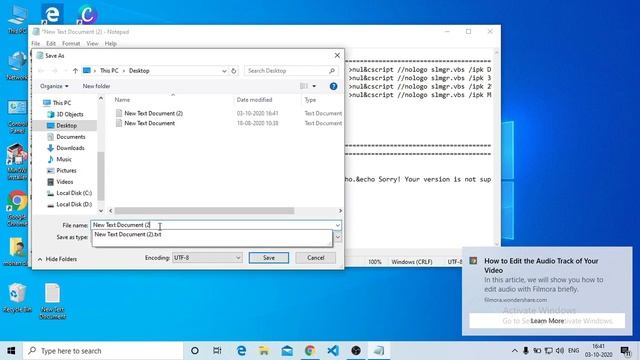
Task: Refresh the Desktop folder listing
Action: click(x=234, y=71)
